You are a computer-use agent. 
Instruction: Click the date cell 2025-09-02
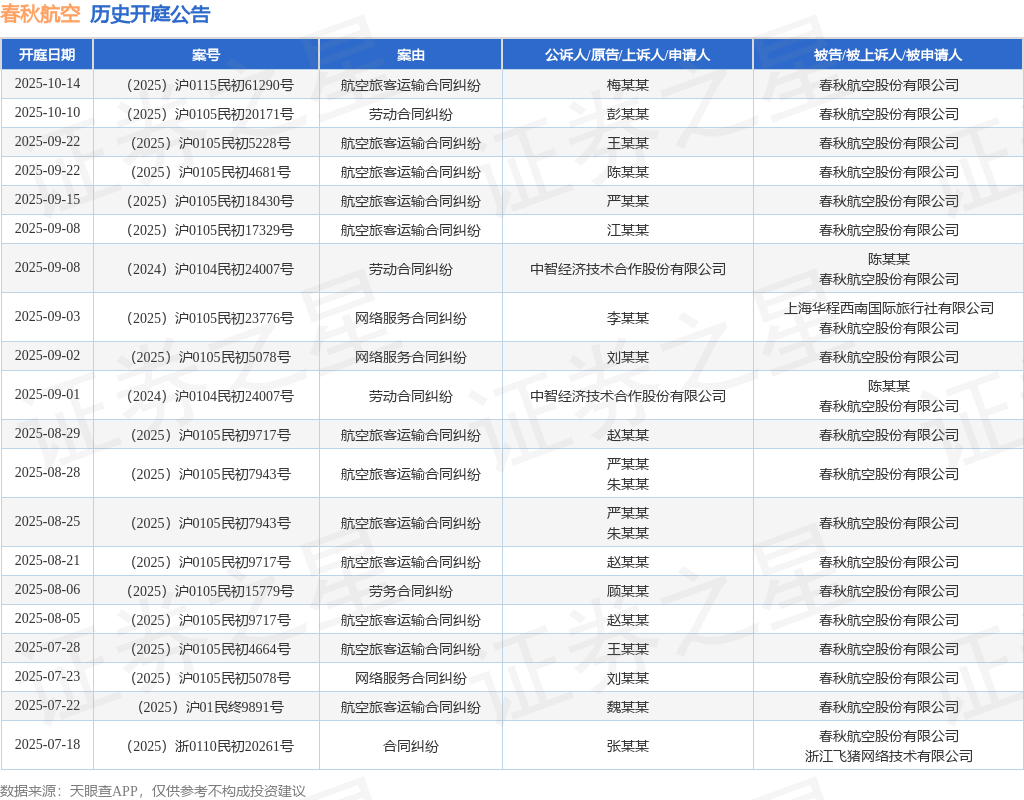pyautogui.click(x=47, y=355)
